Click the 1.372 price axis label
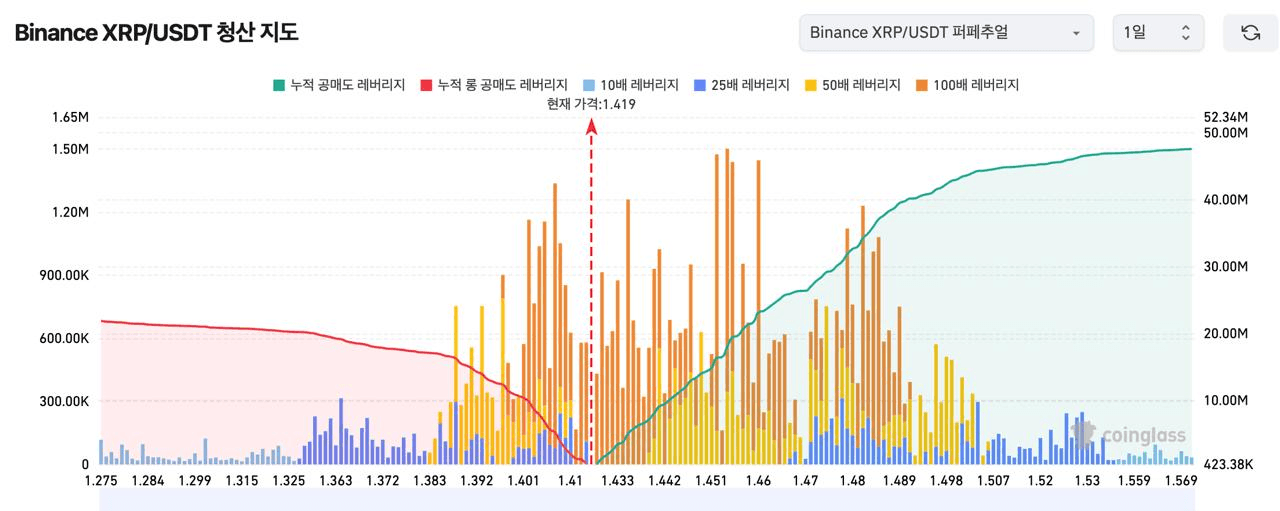Screen dimensions: 1280x511 click(383, 481)
